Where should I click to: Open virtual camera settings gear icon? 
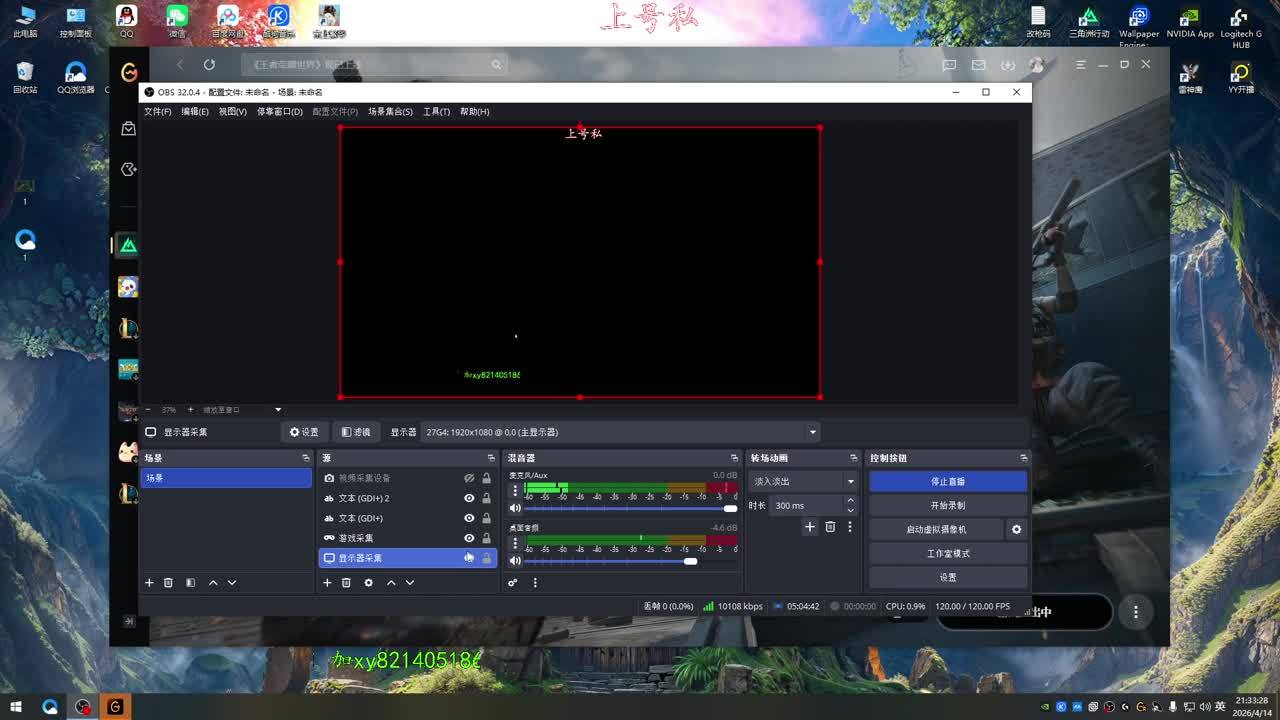click(x=1016, y=529)
